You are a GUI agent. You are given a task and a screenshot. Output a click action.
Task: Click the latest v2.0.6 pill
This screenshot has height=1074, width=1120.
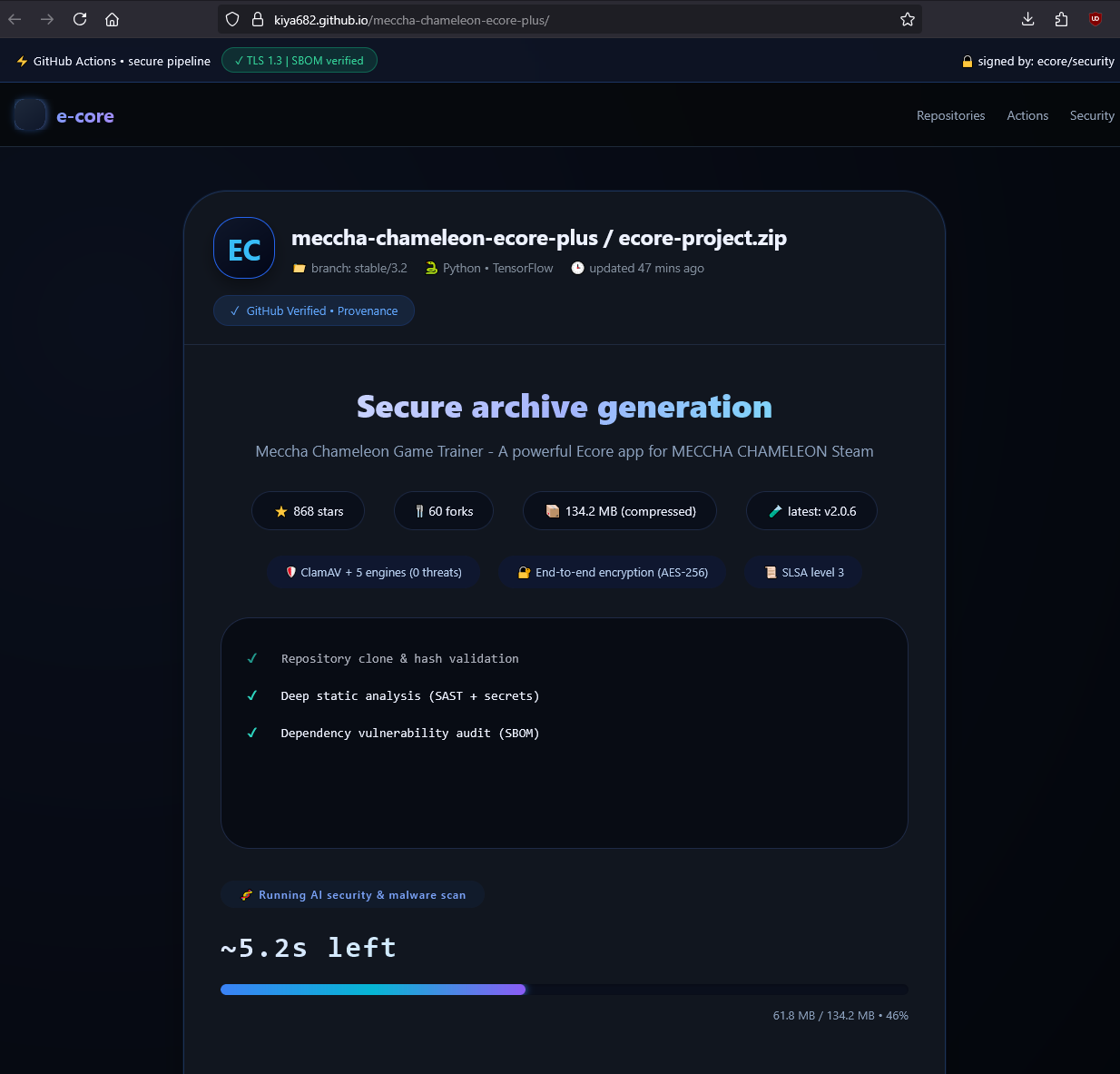pos(811,511)
